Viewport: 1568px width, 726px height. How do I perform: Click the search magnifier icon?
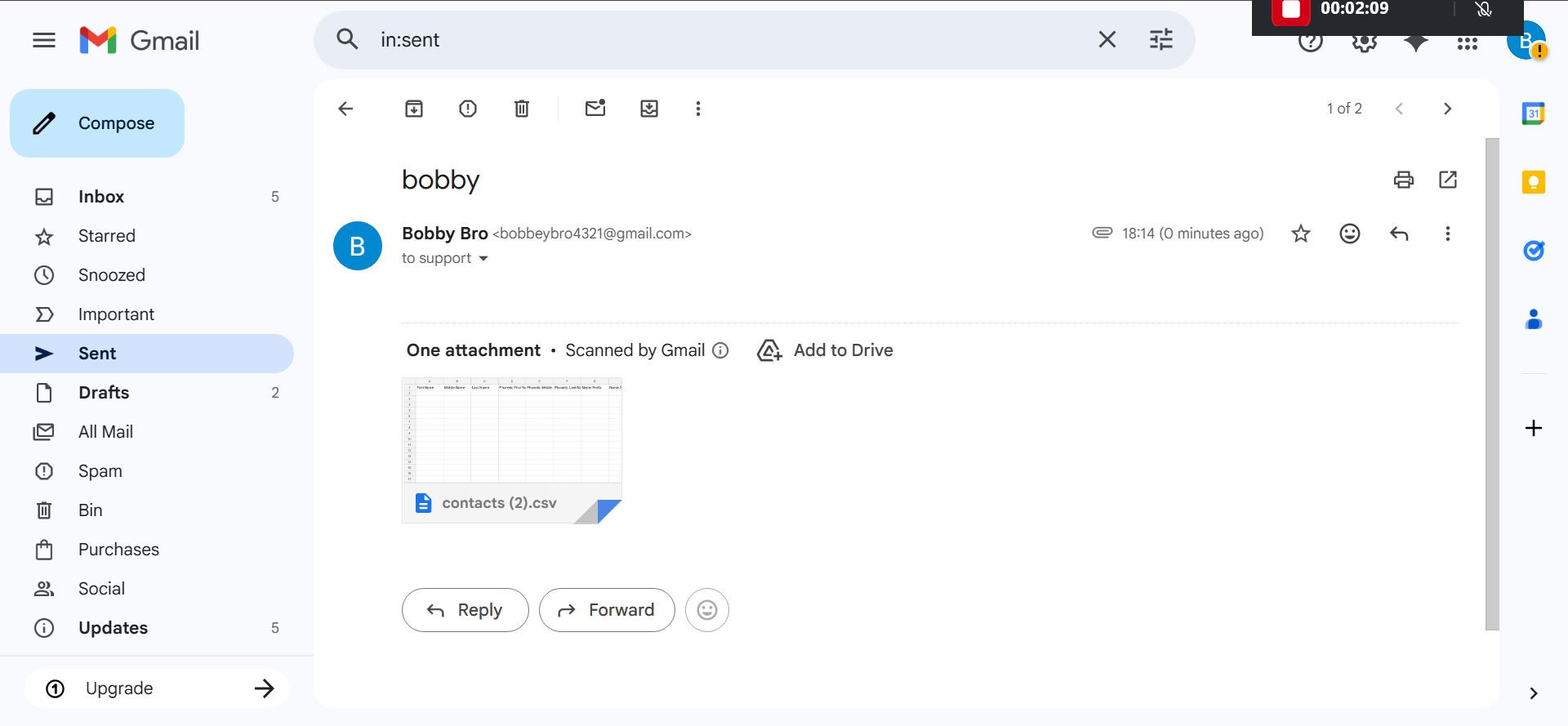pyautogui.click(x=347, y=39)
